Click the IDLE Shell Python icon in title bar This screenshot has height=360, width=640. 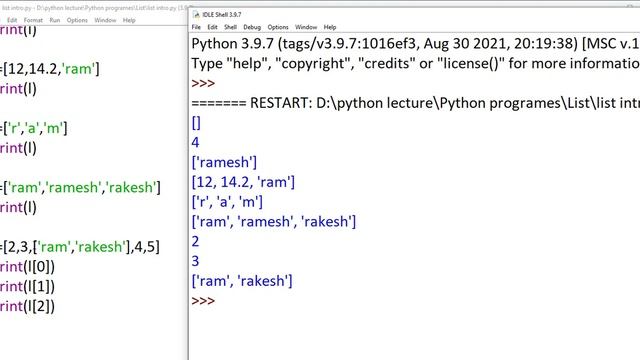coord(196,15)
